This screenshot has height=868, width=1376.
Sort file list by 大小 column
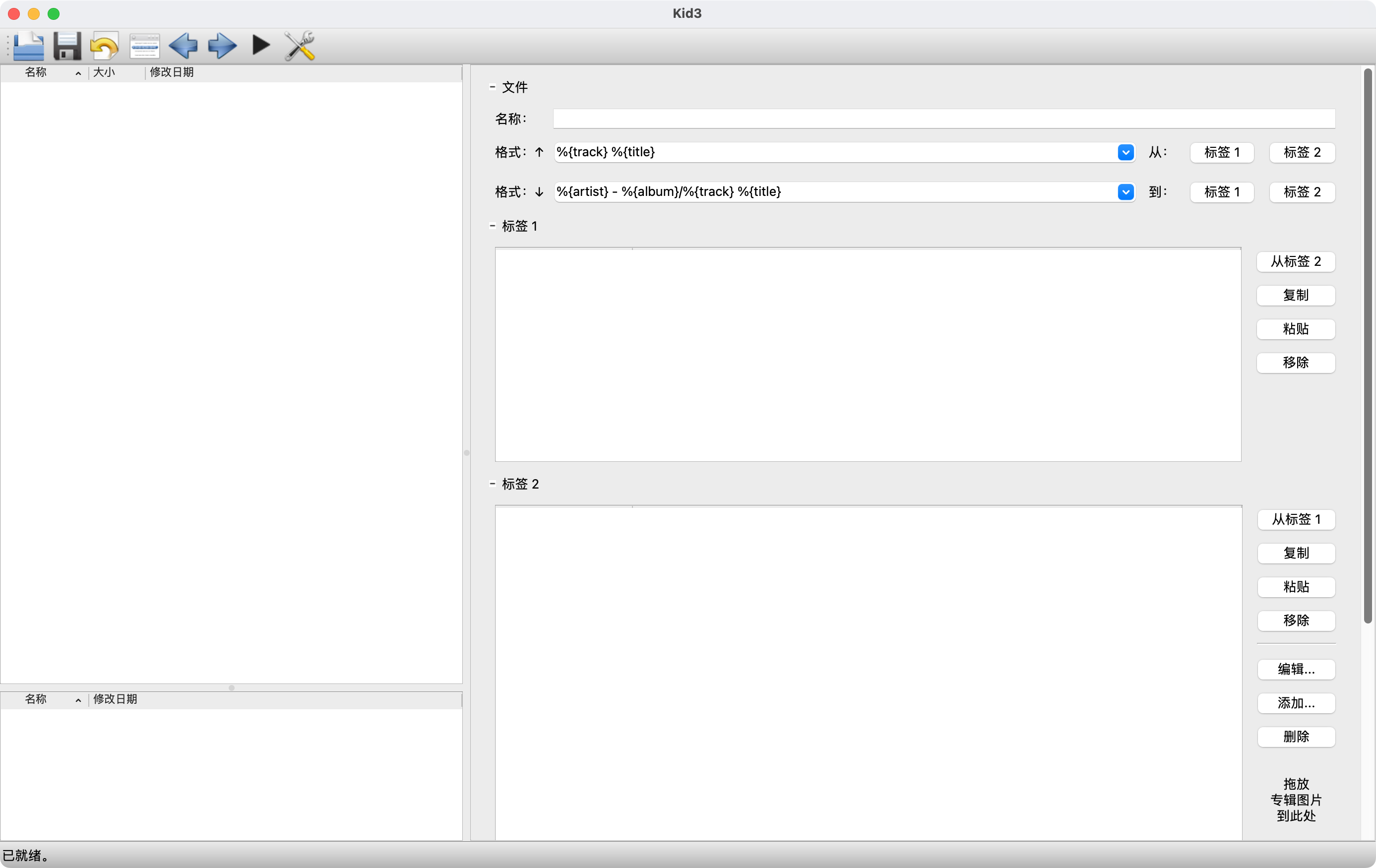[104, 72]
